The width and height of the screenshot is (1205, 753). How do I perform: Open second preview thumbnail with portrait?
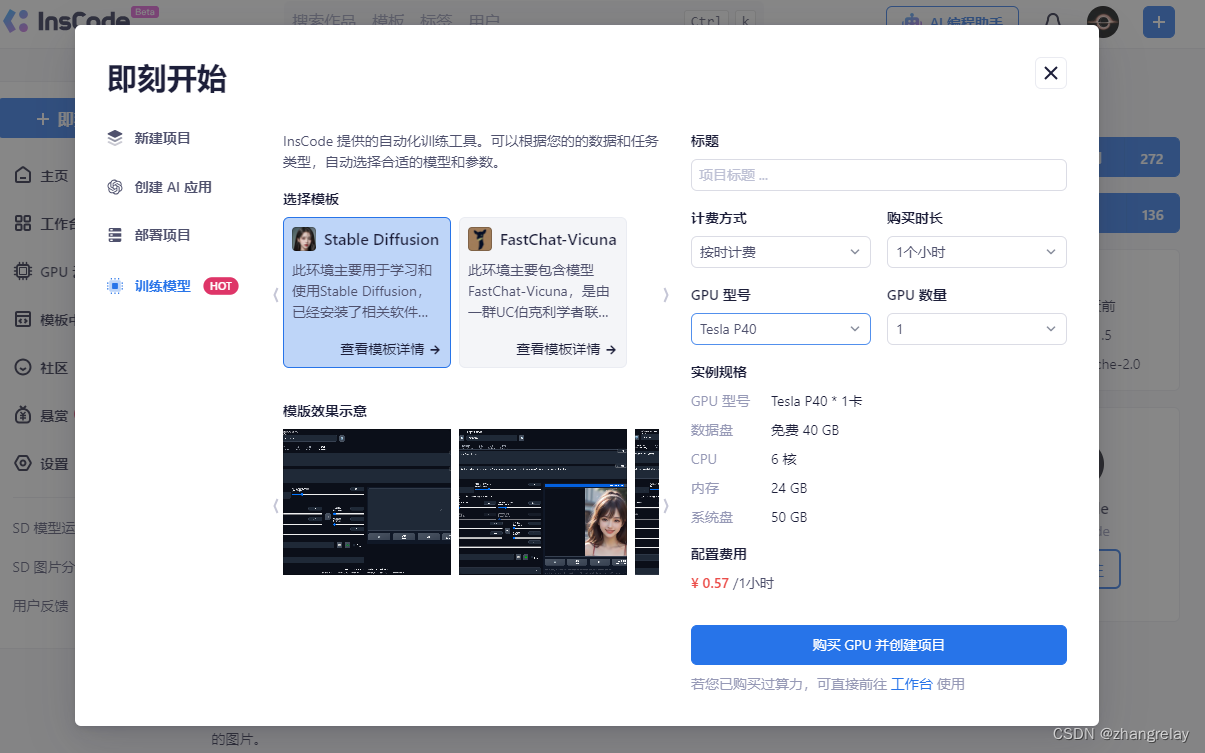[543, 502]
